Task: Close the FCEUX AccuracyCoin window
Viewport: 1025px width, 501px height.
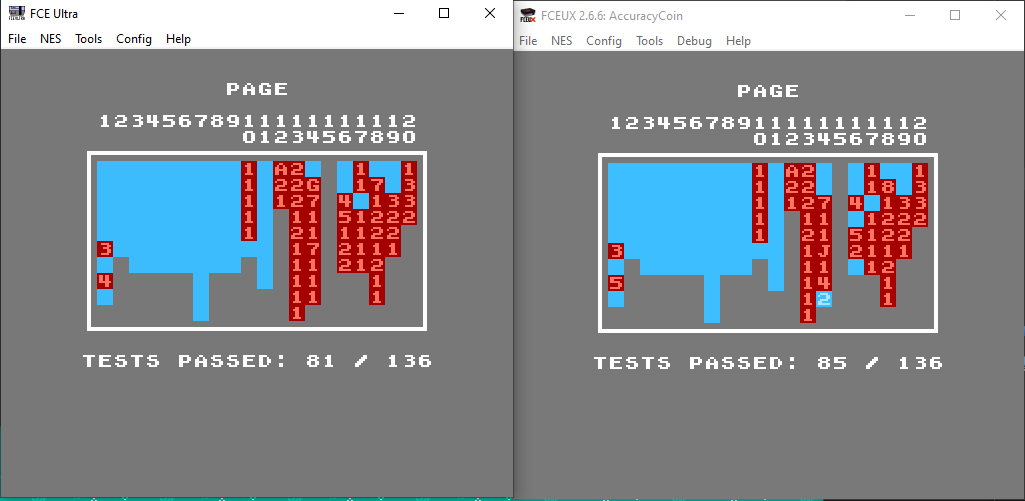Action: 1001,15
